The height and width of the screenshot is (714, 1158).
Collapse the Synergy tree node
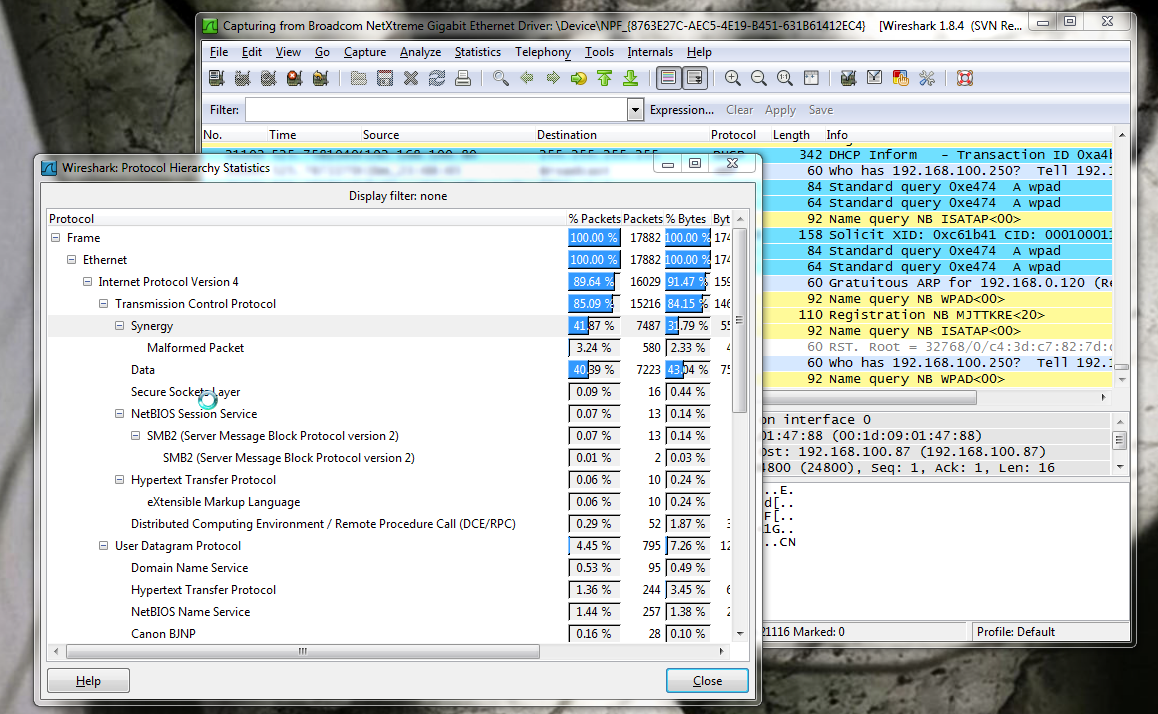119,326
